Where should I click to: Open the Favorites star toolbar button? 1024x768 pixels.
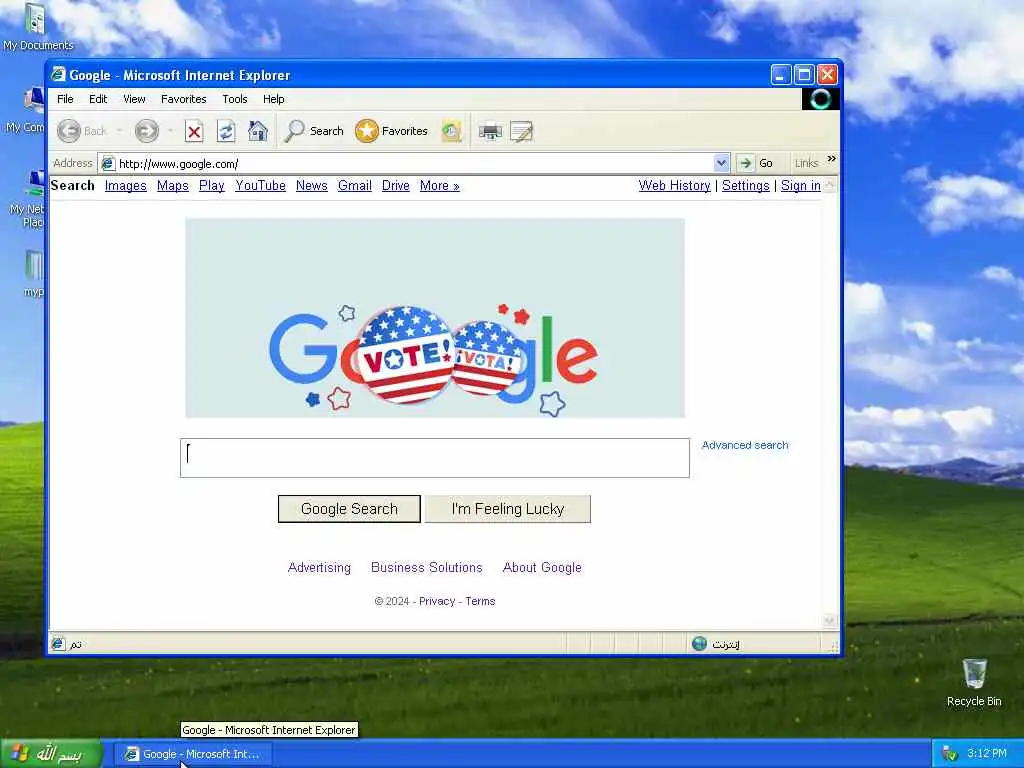(x=391, y=131)
